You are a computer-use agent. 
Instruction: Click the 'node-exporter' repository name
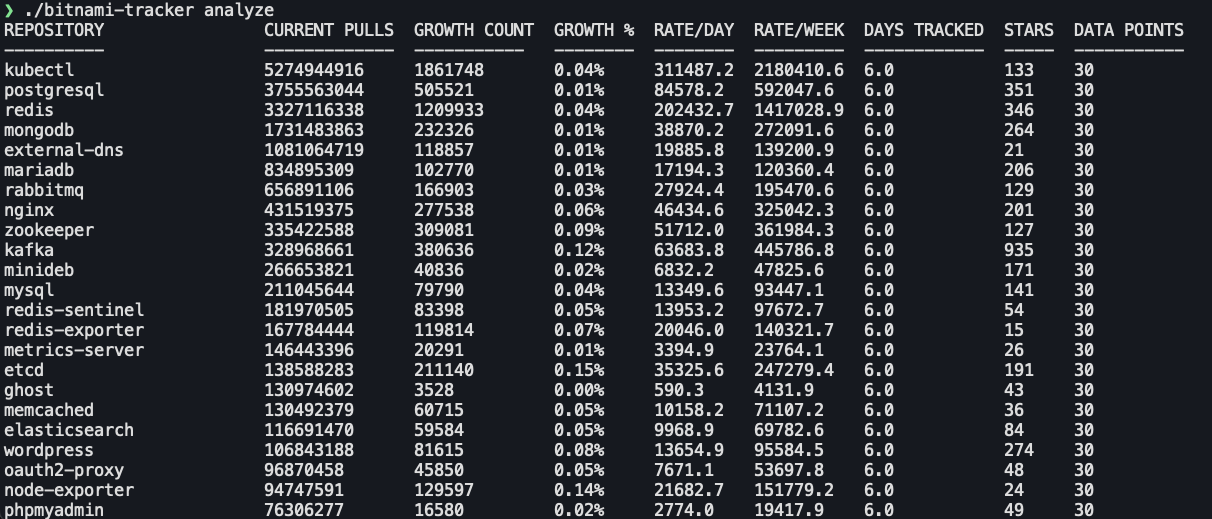click(69, 490)
